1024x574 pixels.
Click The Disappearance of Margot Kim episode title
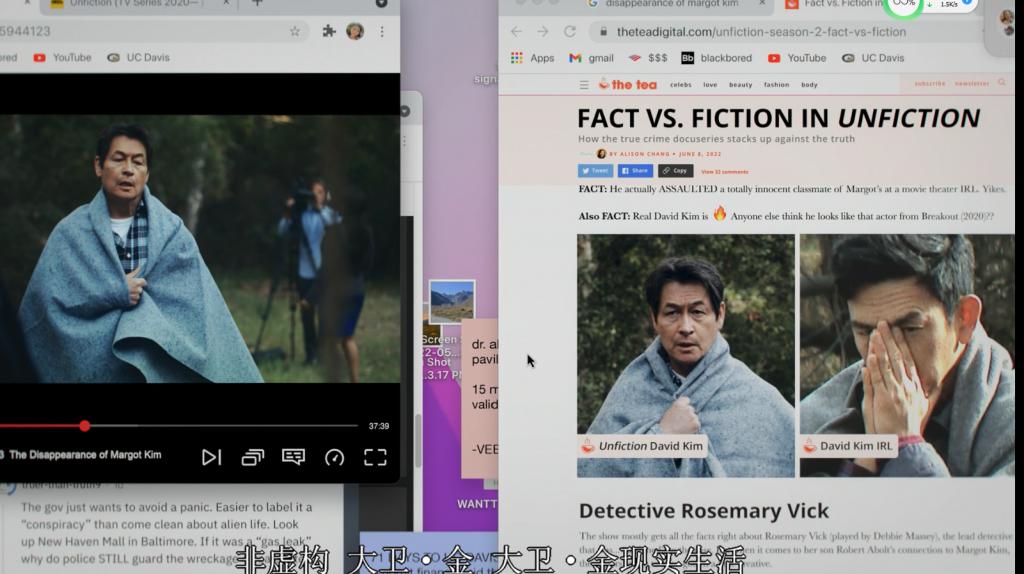coord(85,455)
